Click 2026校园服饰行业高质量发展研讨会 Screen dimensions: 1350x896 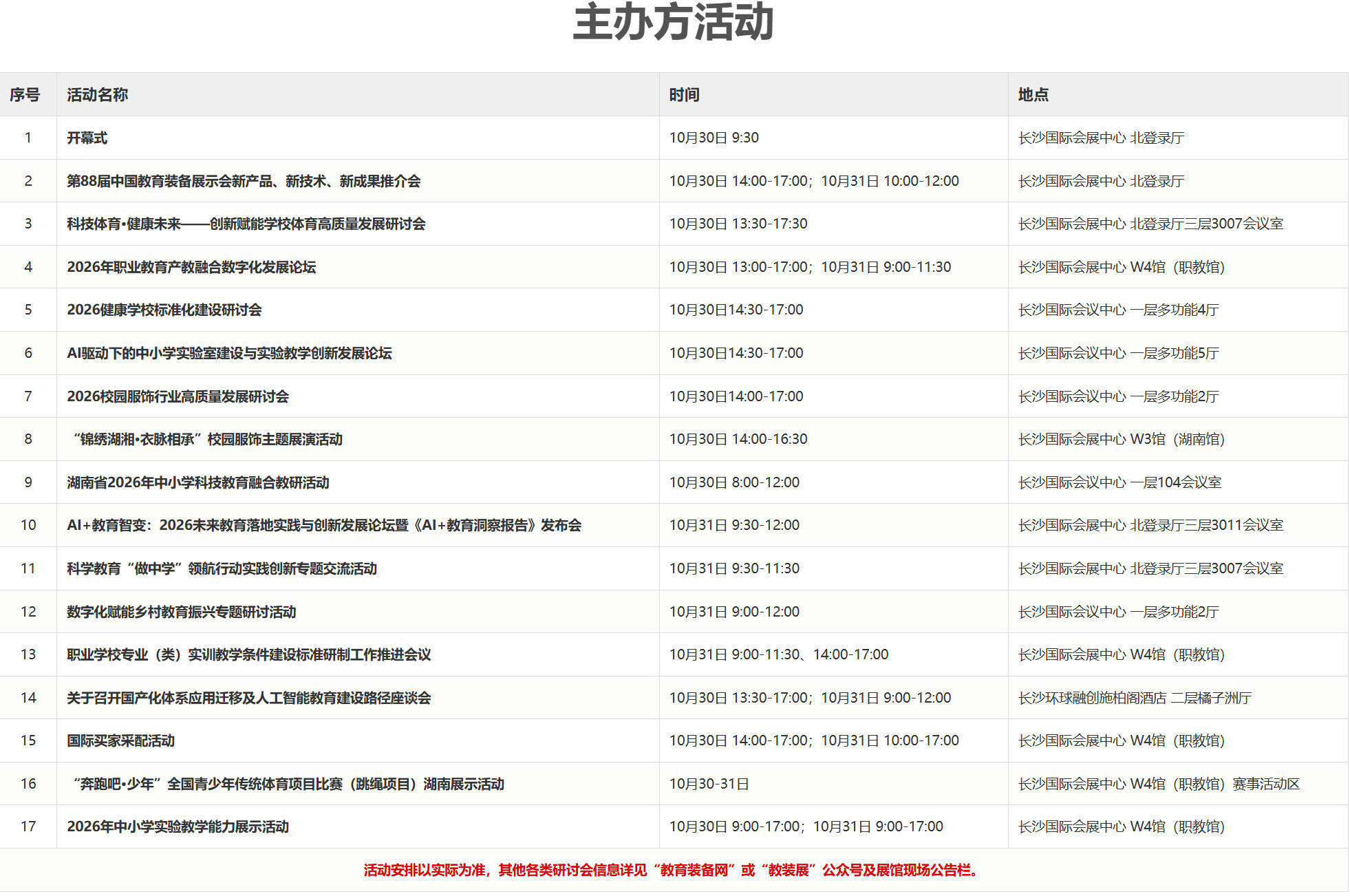178,396
